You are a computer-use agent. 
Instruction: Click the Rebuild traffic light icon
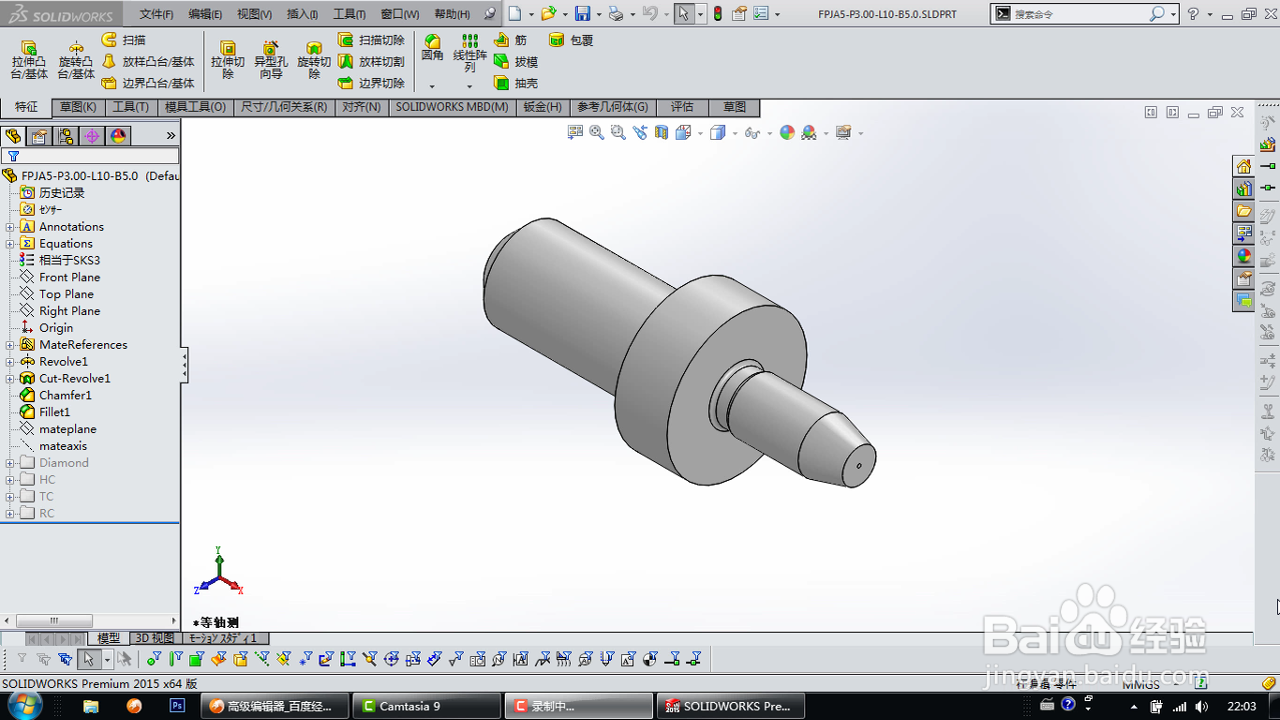717,14
